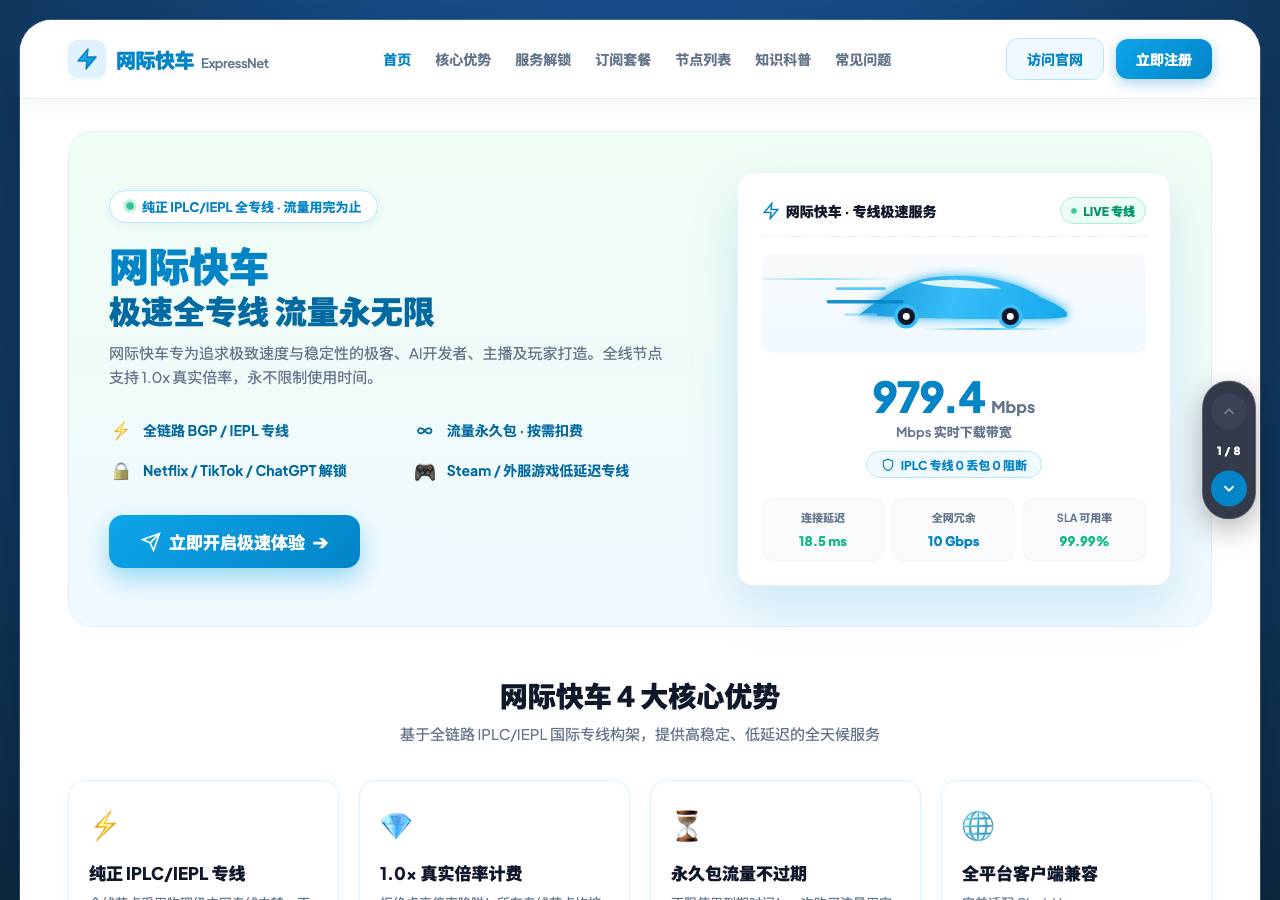Start with 立即开启极速体验 button
This screenshot has height=900, width=1280.
234,542
